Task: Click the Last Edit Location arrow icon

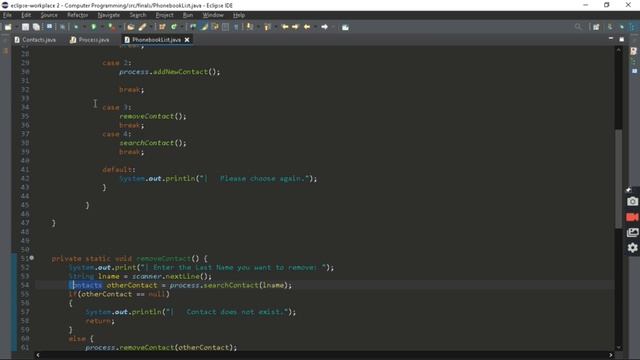Action: [x=285, y=27]
